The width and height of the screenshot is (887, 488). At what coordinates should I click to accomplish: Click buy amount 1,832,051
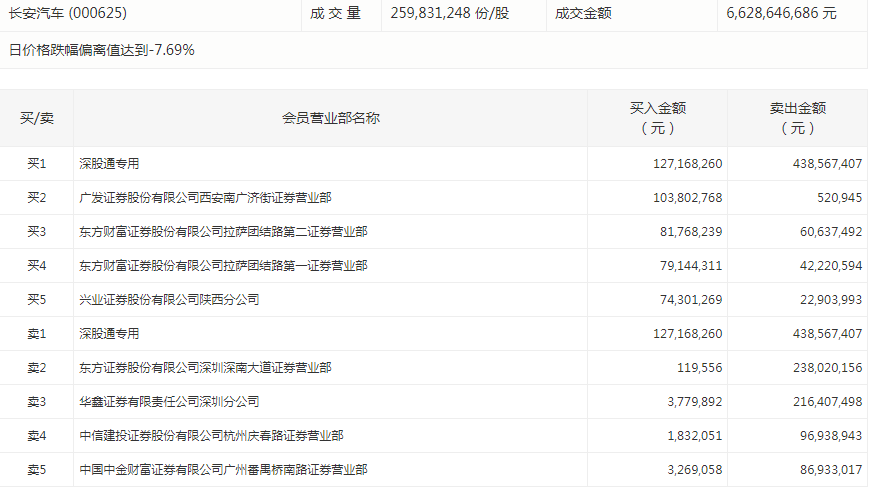(x=695, y=436)
